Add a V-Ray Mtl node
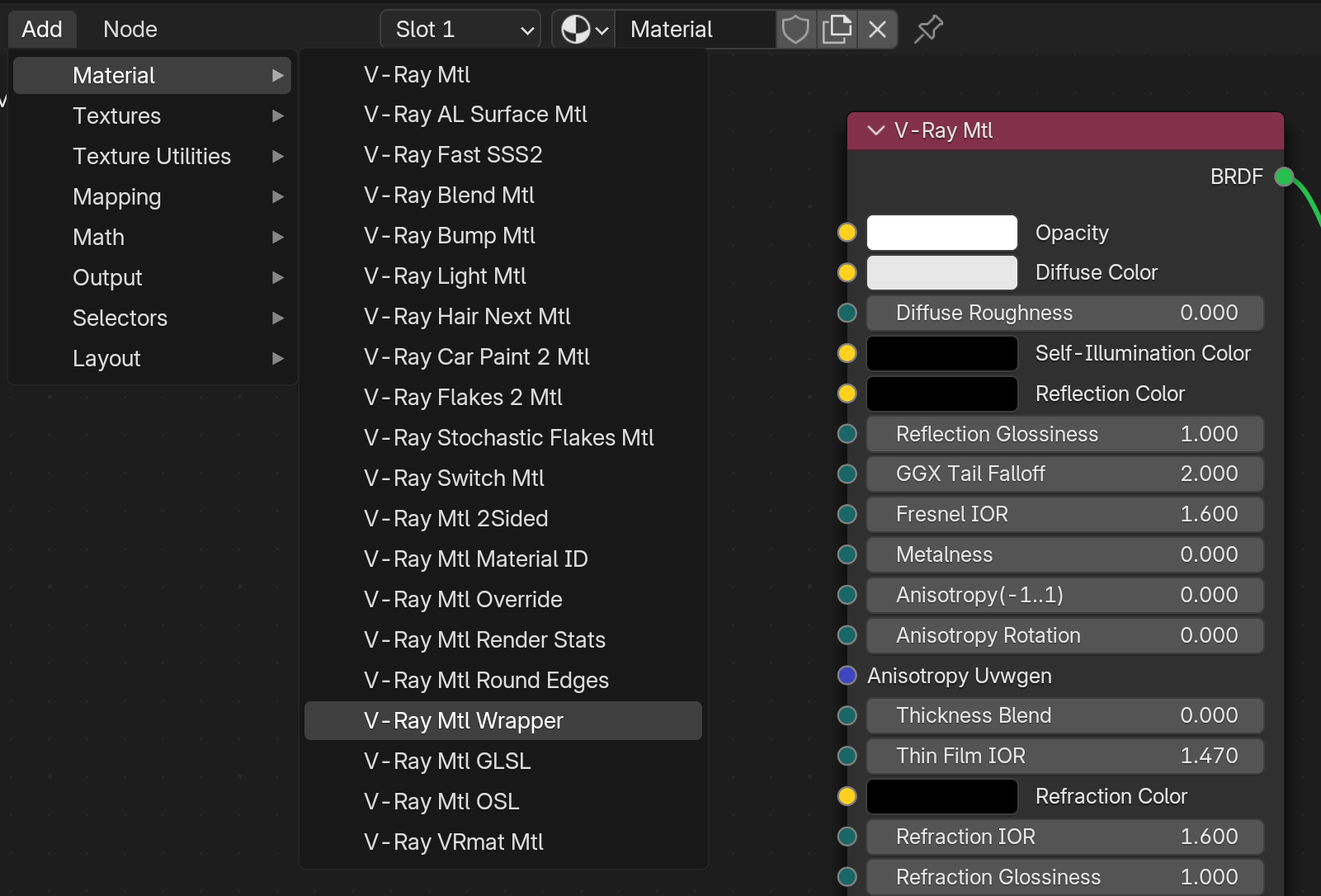 pos(503,75)
